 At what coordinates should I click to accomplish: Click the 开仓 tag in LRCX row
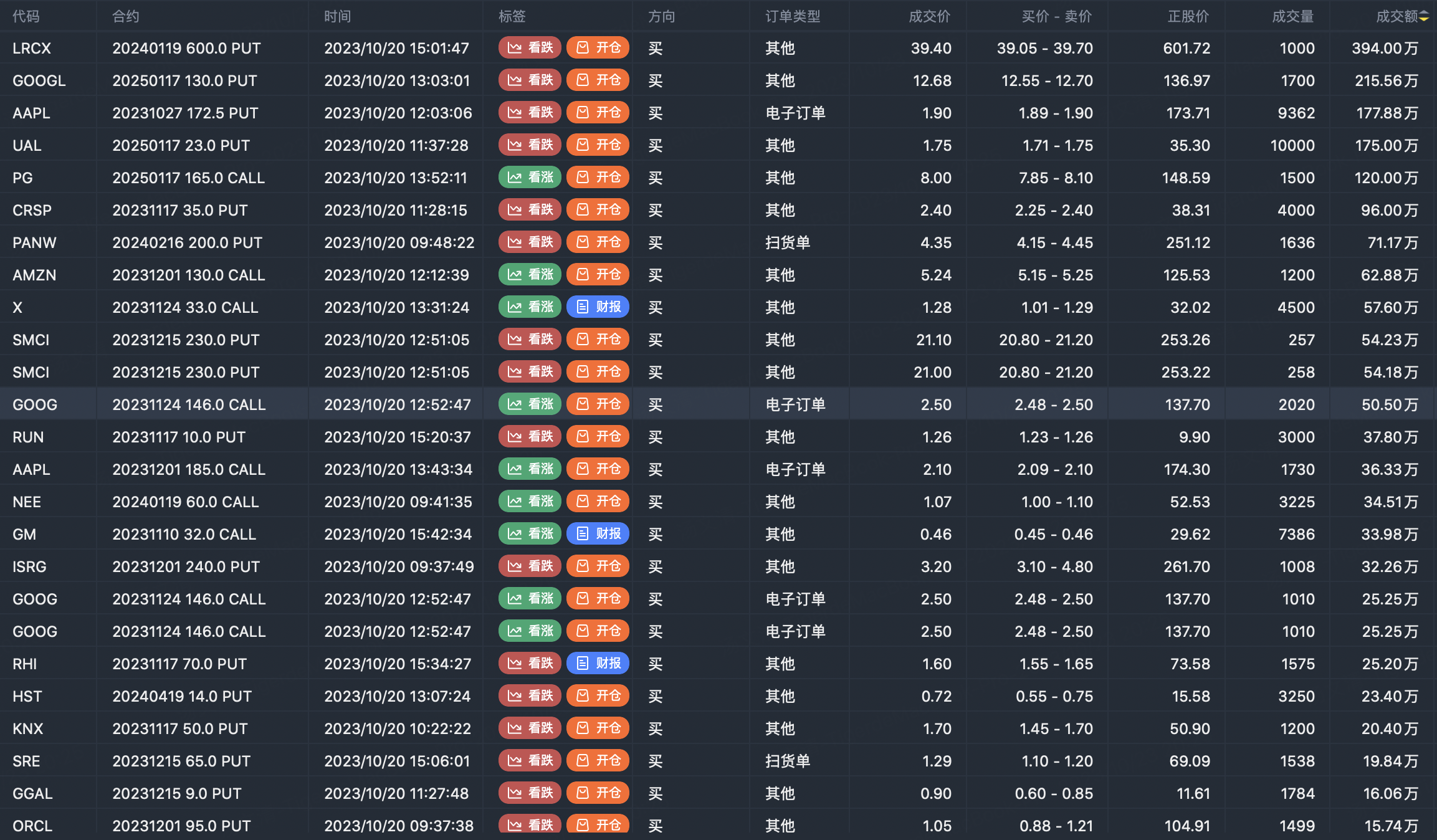[x=598, y=48]
